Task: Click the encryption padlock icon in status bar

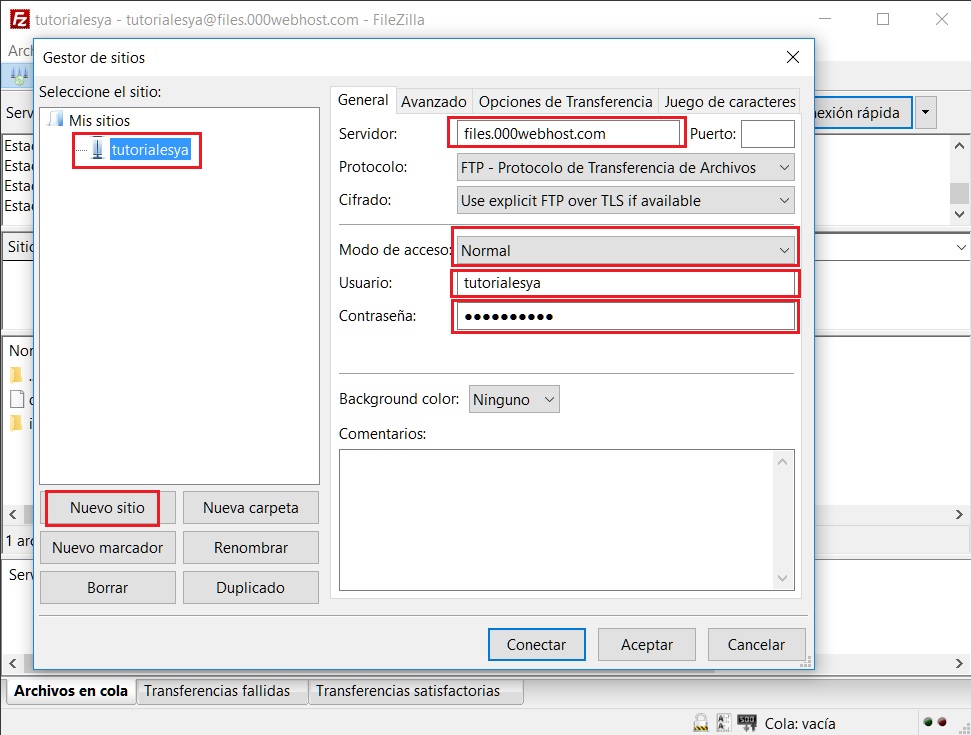Action: click(700, 723)
